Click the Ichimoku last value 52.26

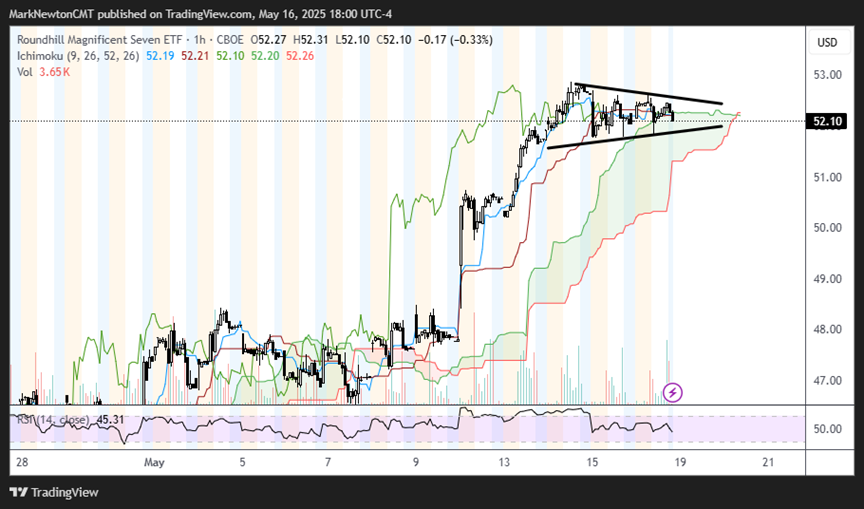(300, 56)
